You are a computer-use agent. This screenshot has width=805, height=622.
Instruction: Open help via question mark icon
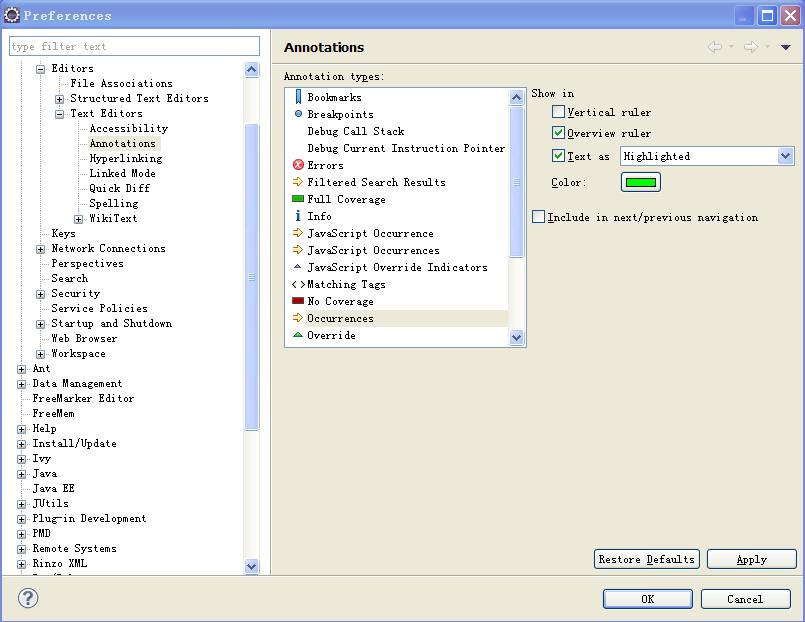point(28,598)
